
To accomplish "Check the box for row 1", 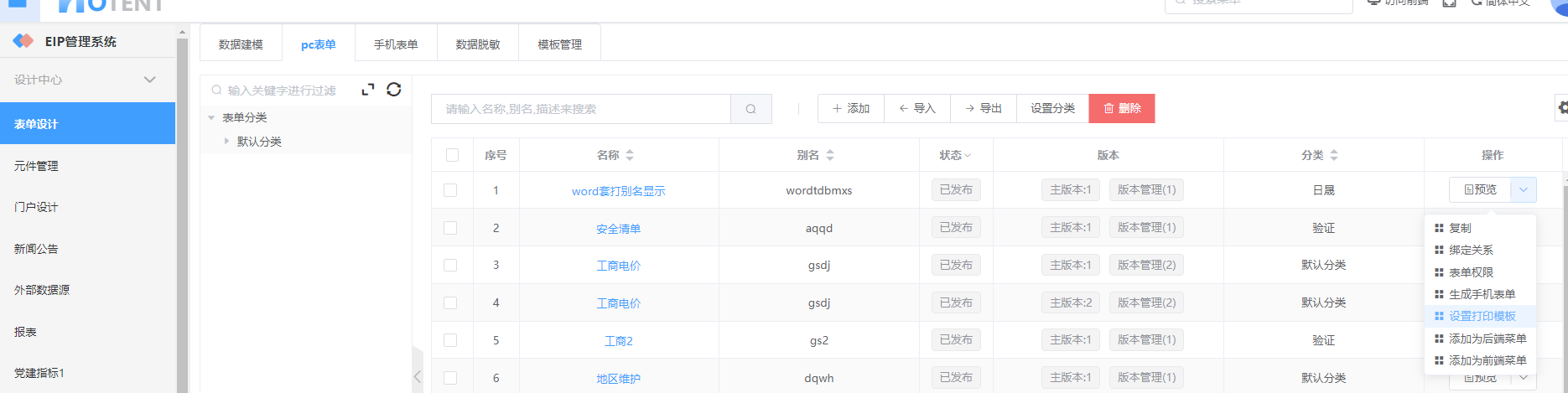I will [450, 190].
